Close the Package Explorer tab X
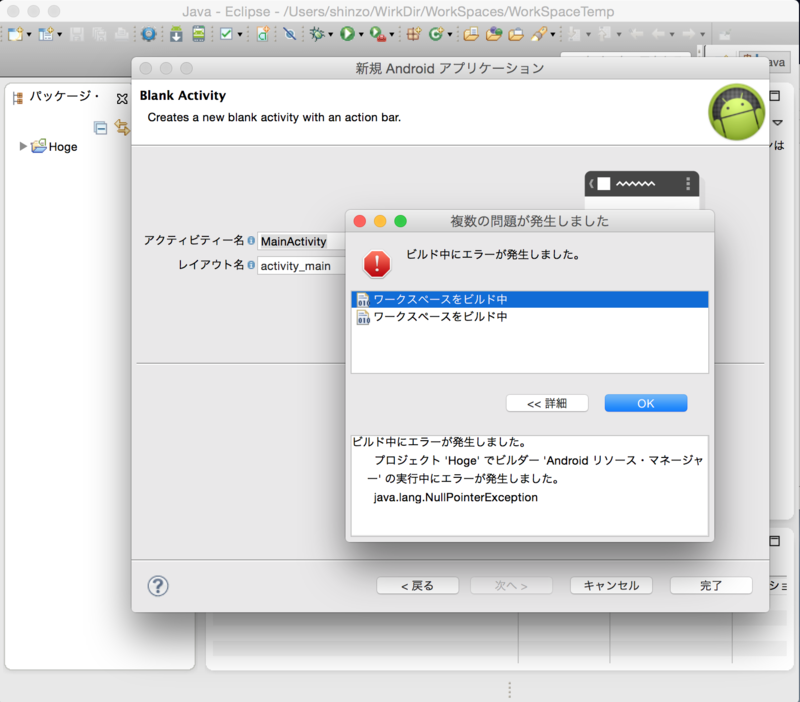The image size is (800, 702). pos(122,98)
